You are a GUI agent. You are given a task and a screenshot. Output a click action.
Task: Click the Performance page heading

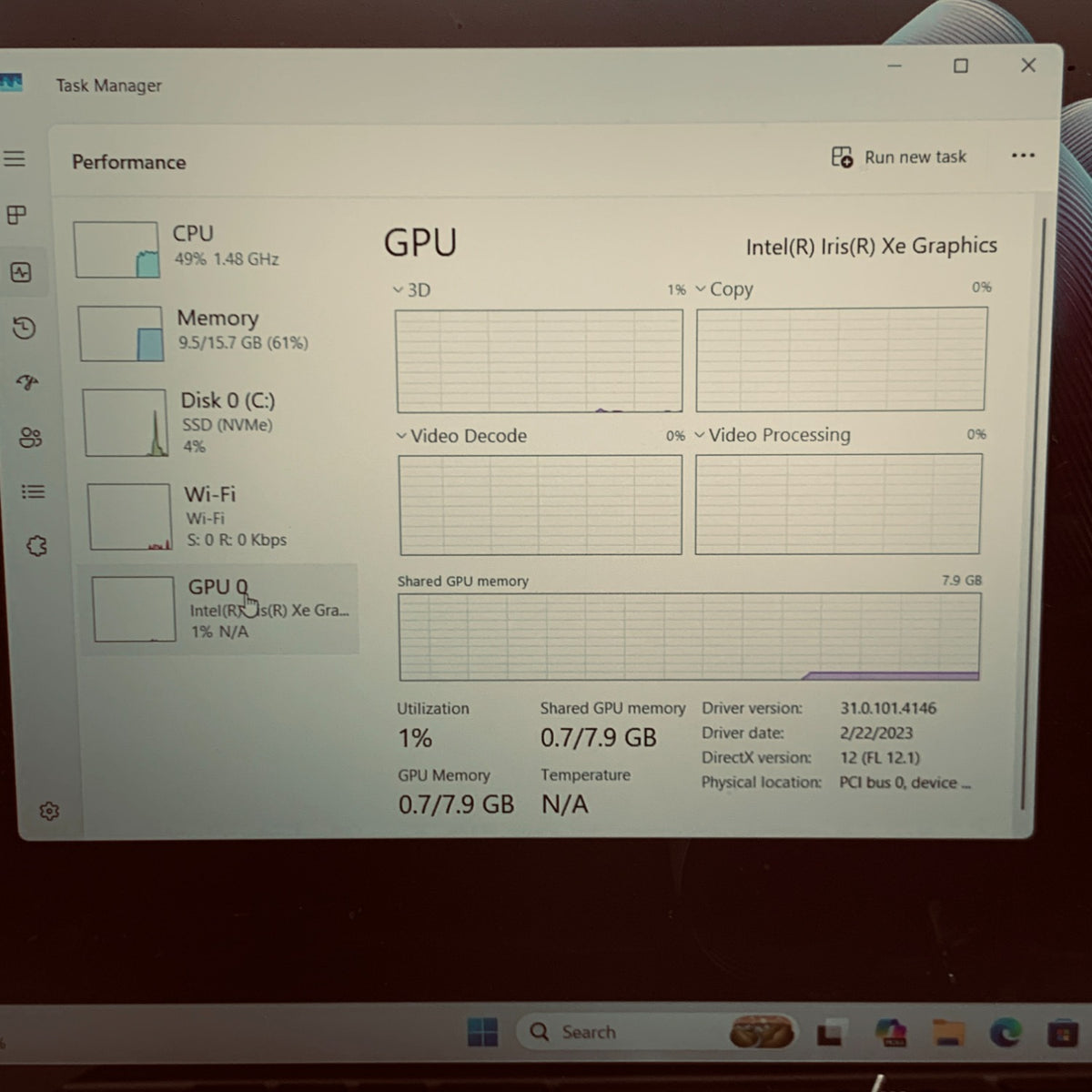(129, 162)
